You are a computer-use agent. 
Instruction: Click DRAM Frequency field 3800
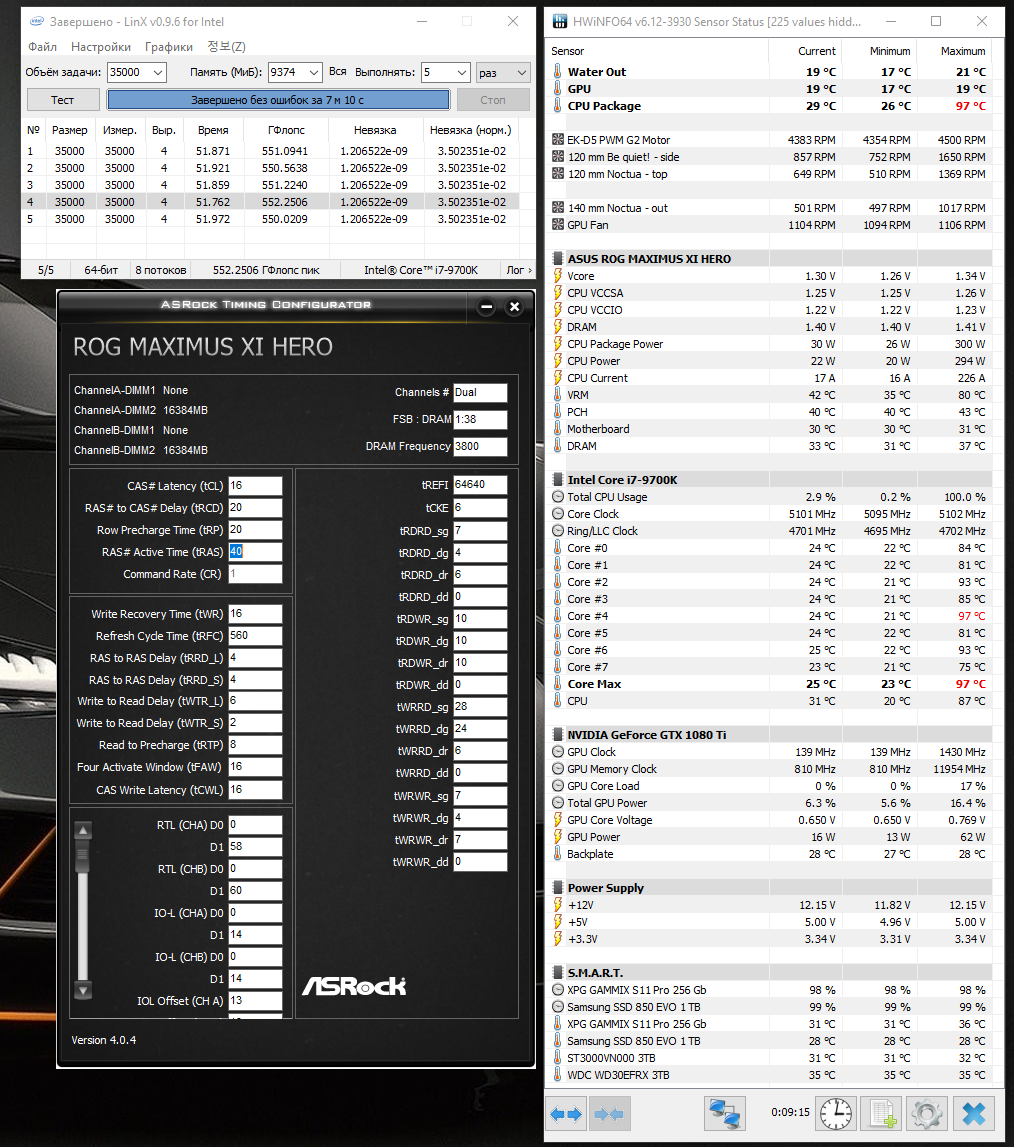click(480, 446)
